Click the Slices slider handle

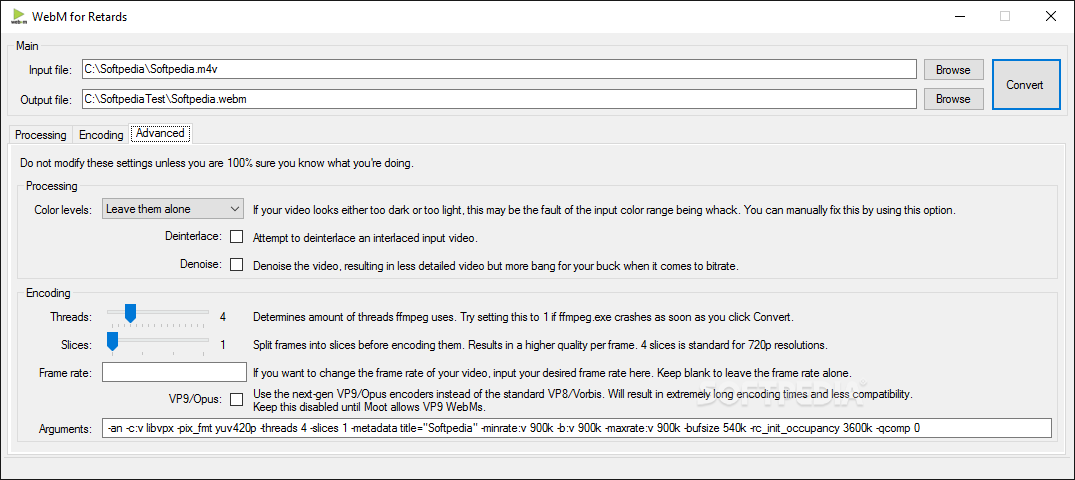coord(113,342)
